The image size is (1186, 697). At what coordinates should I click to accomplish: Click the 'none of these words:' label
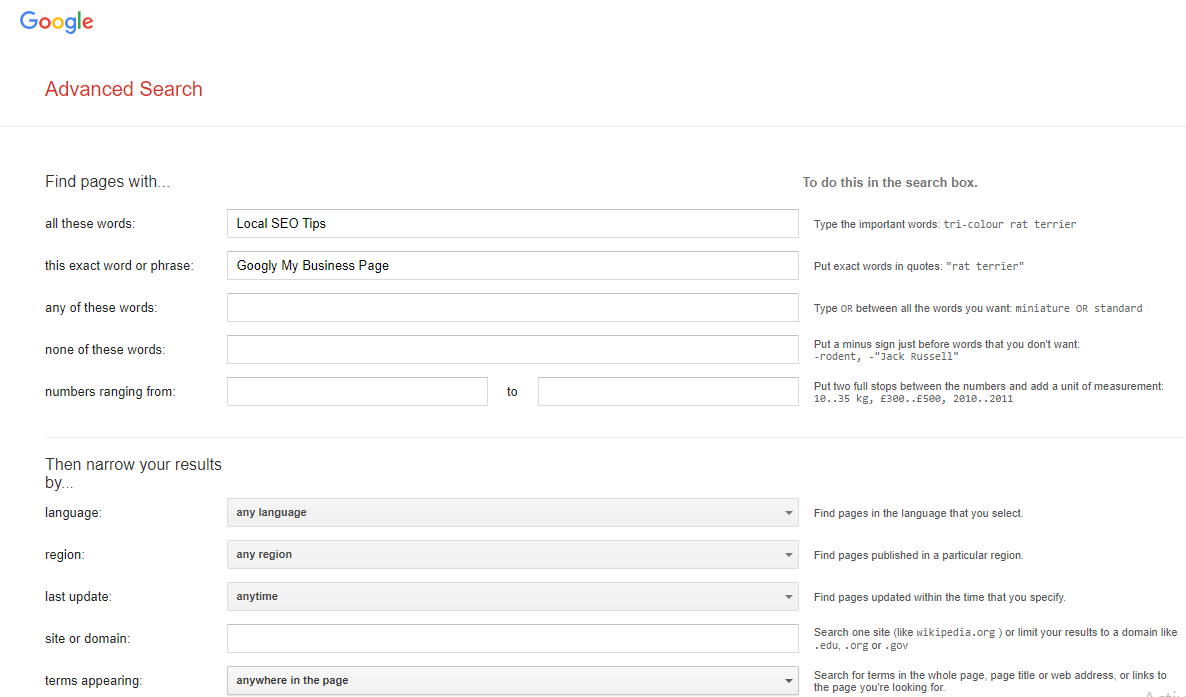pos(104,350)
